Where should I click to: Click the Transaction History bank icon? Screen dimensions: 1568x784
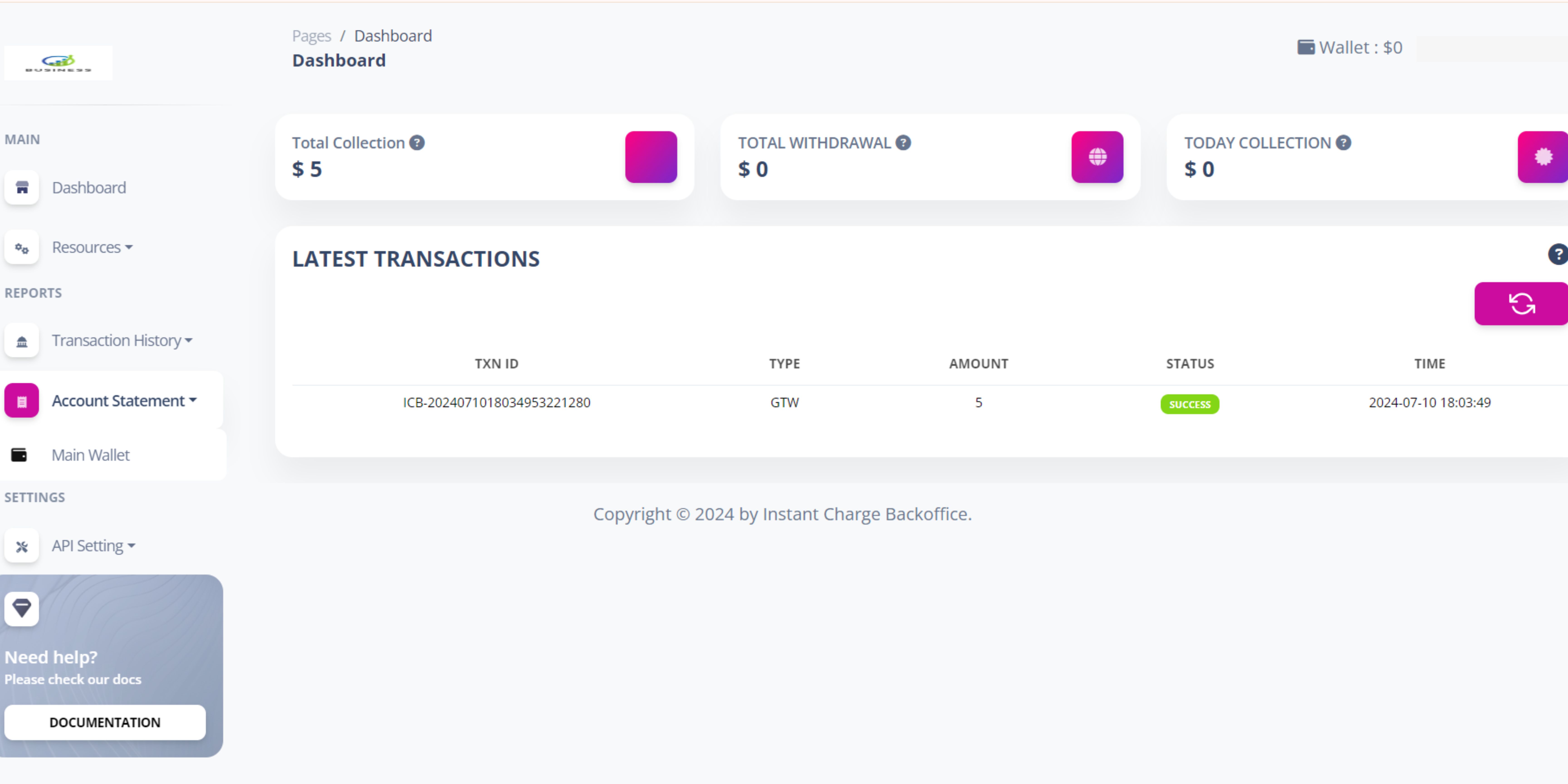pyautogui.click(x=22, y=341)
